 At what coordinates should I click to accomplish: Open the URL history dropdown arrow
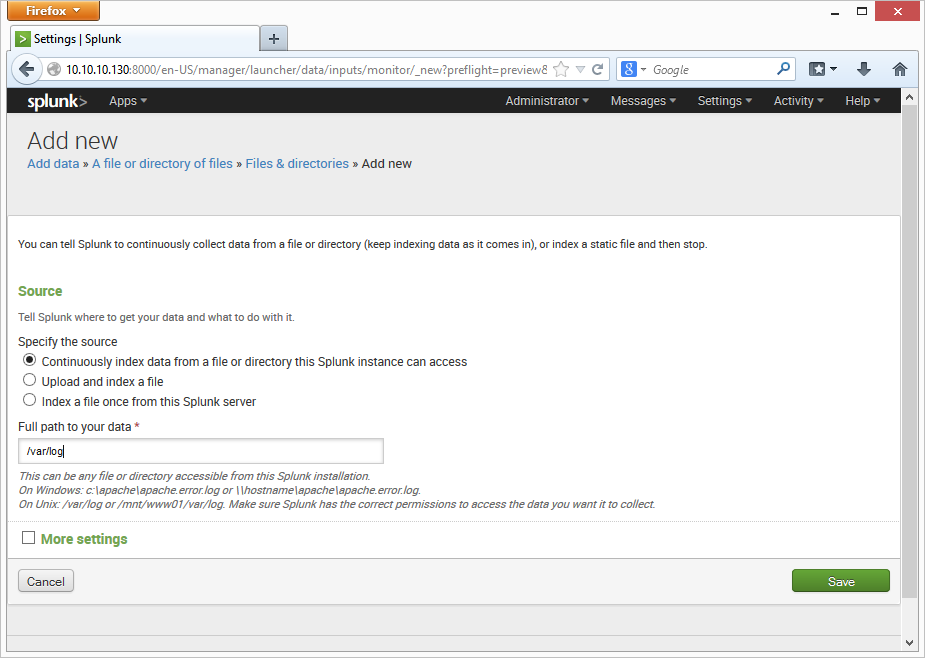coord(580,70)
